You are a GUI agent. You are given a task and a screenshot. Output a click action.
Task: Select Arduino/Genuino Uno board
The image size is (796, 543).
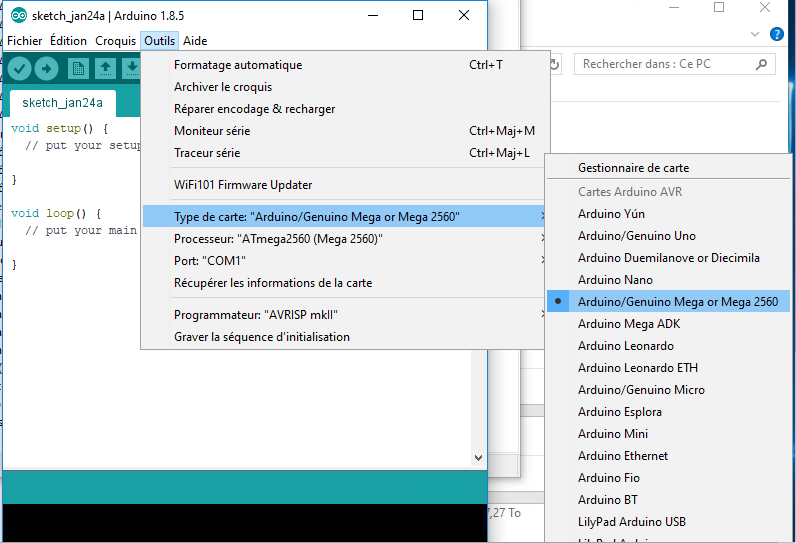pyautogui.click(x=668, y=236)
